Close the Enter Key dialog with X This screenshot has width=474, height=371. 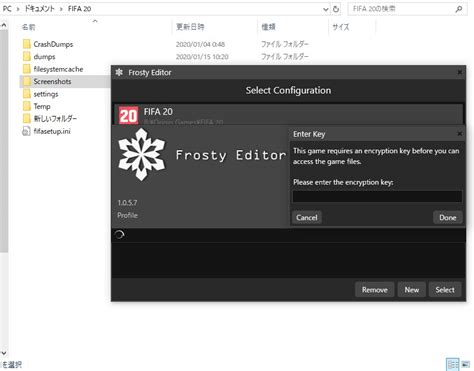click(x=460, y=134)
